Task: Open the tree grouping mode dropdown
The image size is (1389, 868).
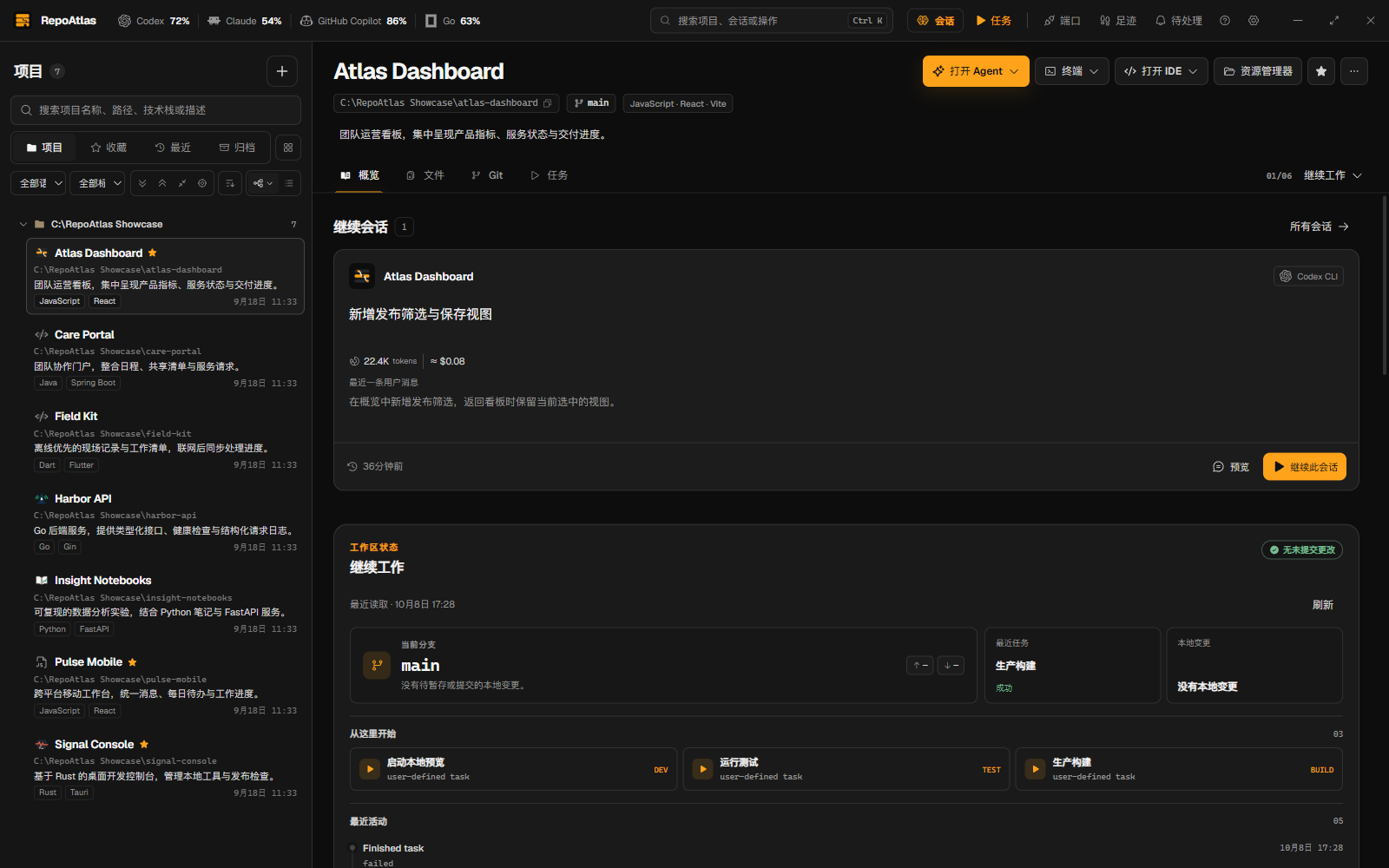Action: (263, 183)
